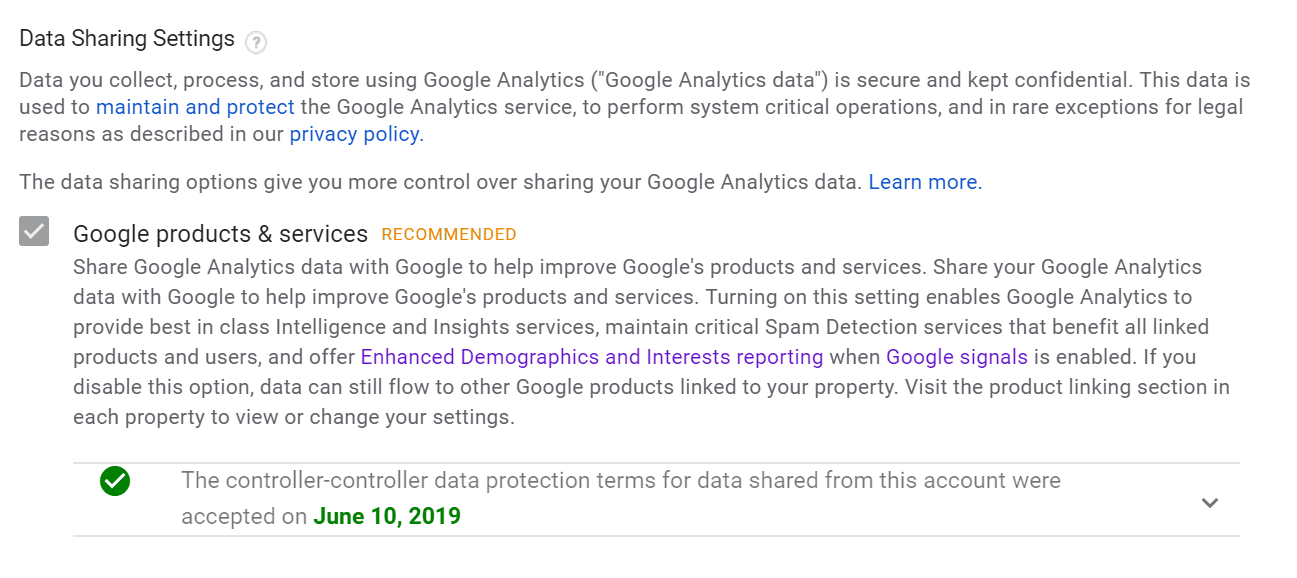1297x578 pixels.
Task: Open Enhanced Demographics and Interests reporting link
Action: click(x=592, y=357)
